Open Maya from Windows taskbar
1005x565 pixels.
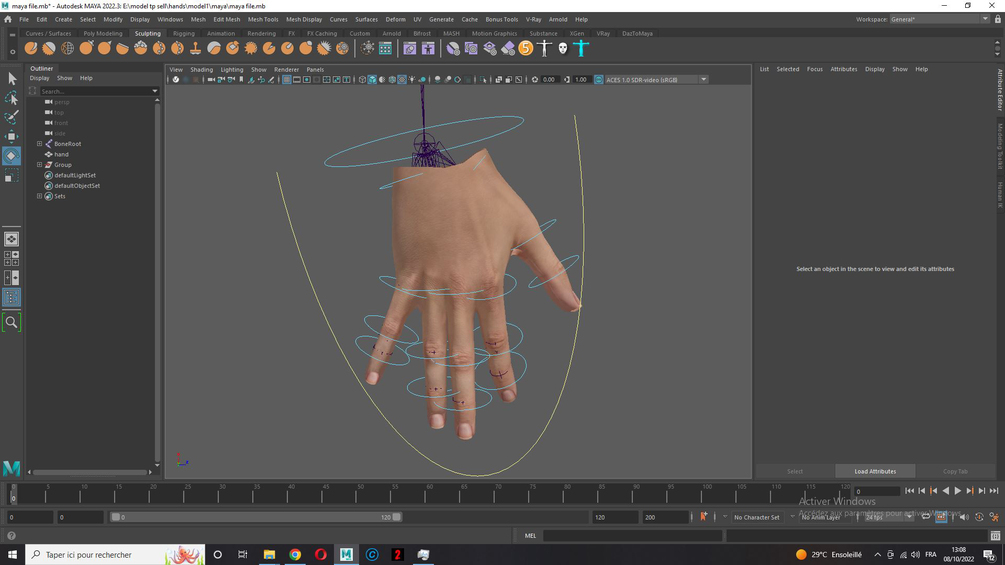click(x=346, y=554)
